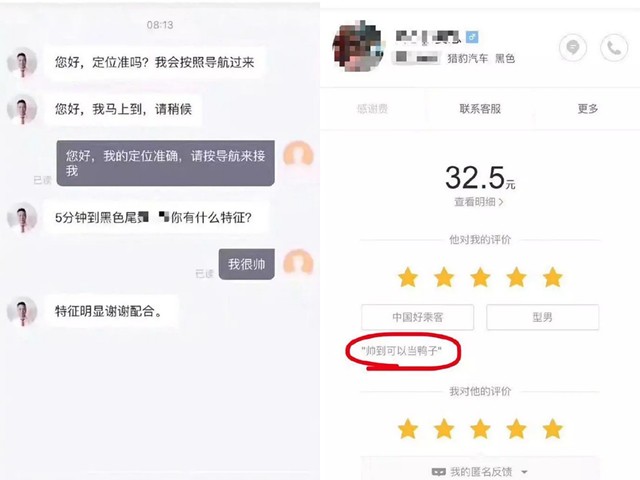The width and height of the screenshot is (640, 480).
Task: Tap passenger avatar beside 我很帅 message
Action: point(298,264)
